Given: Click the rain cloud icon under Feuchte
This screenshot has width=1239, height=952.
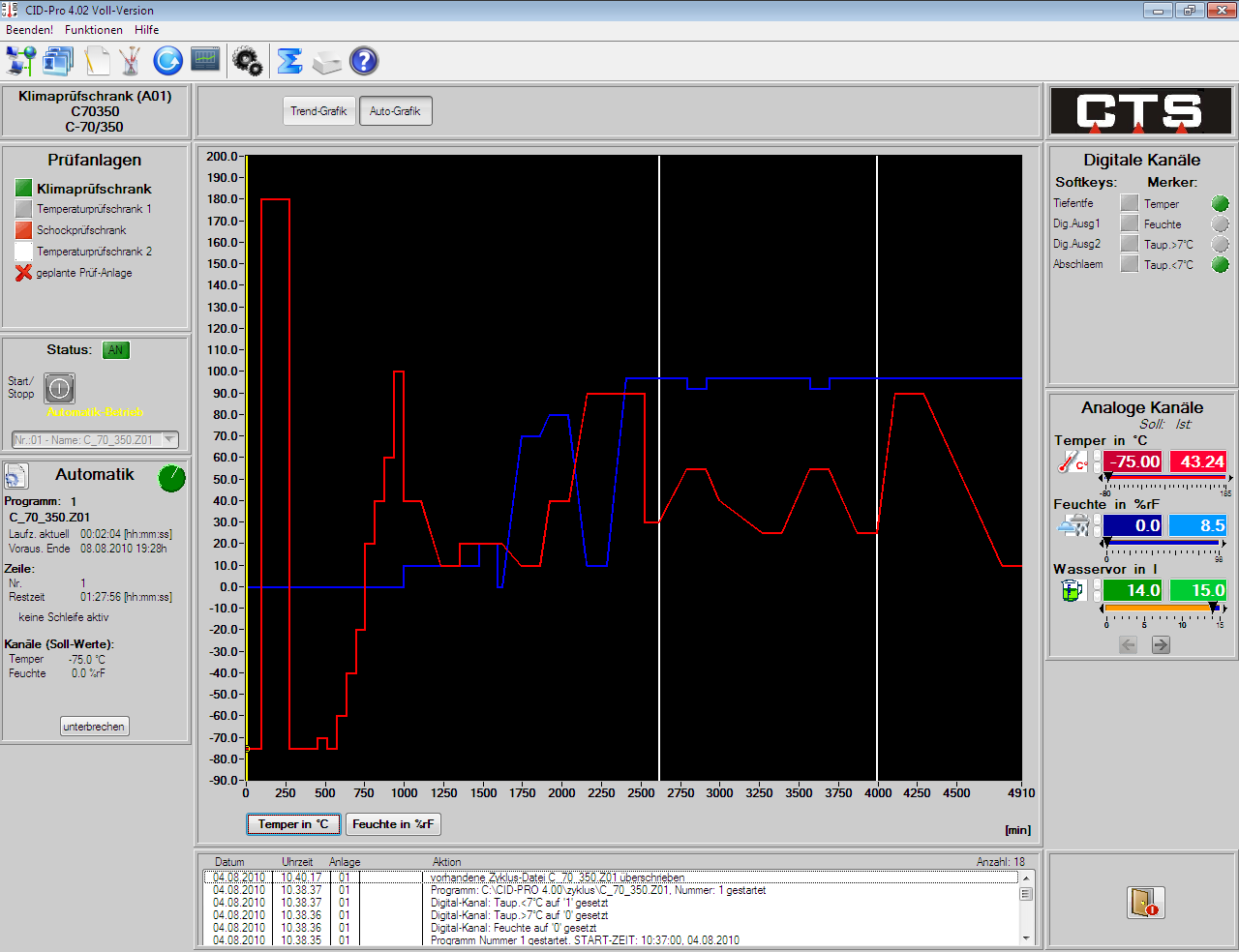Looking at the screenshot, I should [1073, 525].
